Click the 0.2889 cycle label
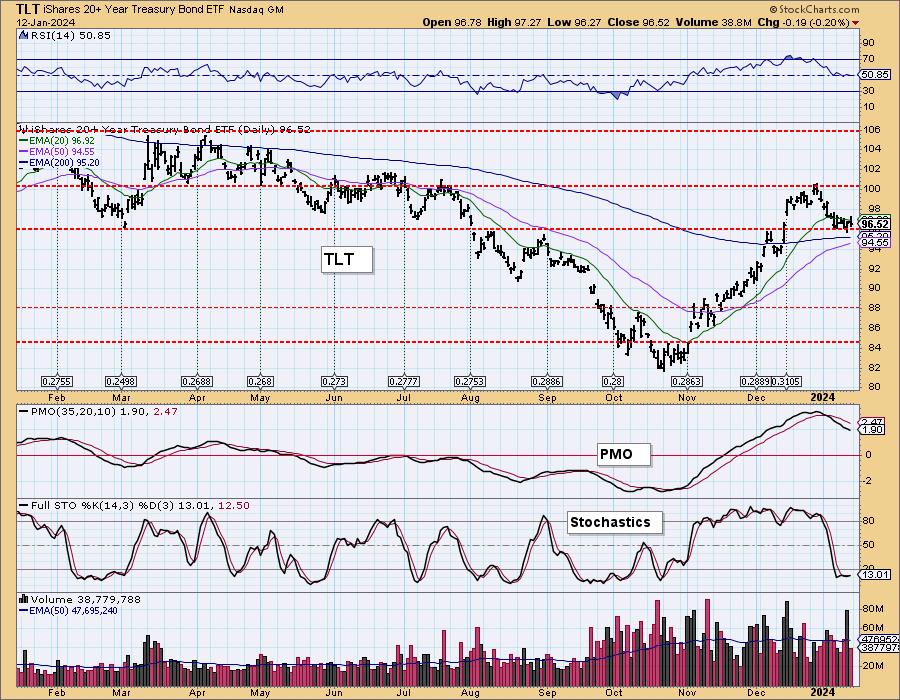 755,382
